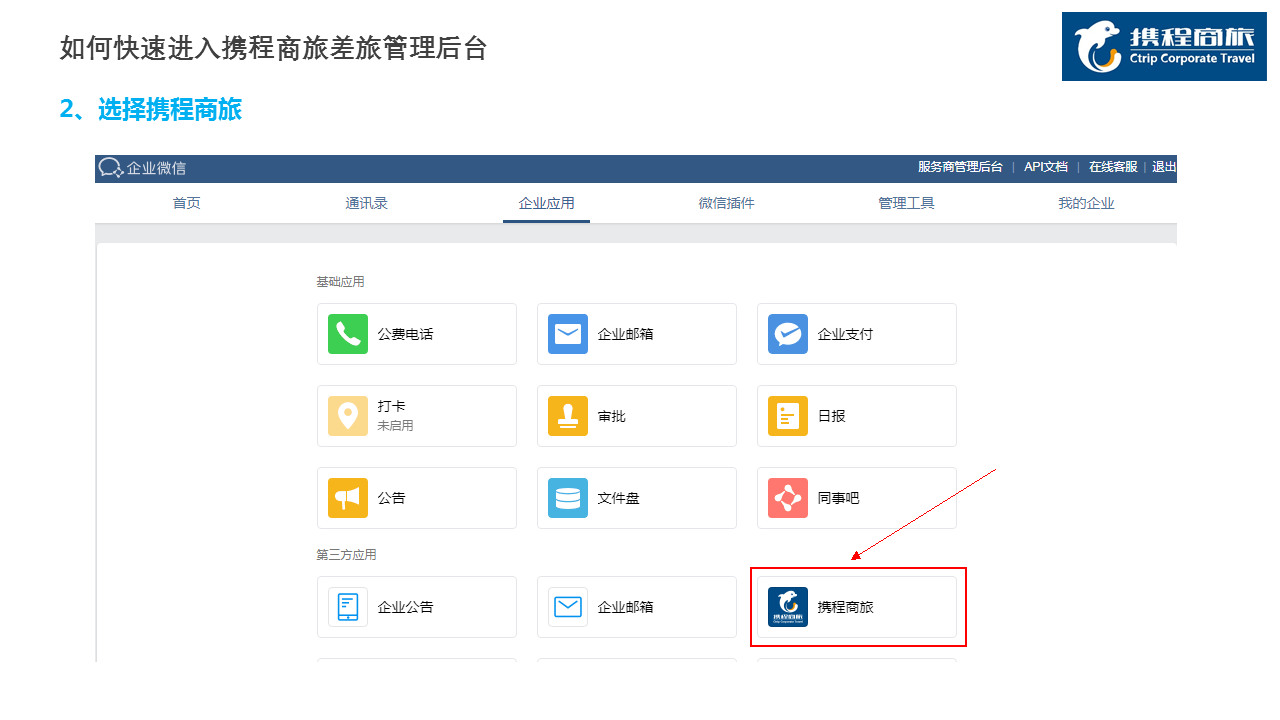Go to the 微信插件 tab
The width and height of the screenshot is (1280, 720).
coord(727,203)
